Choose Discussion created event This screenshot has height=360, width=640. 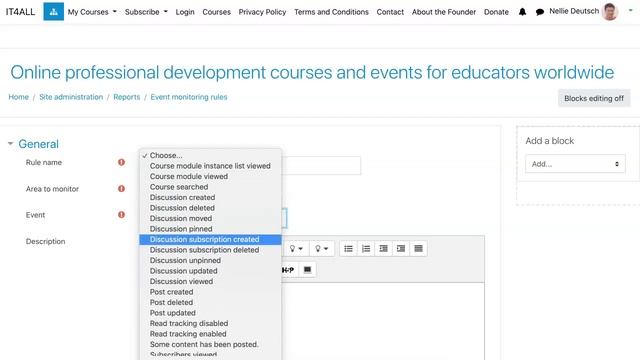tap(210, 198)
